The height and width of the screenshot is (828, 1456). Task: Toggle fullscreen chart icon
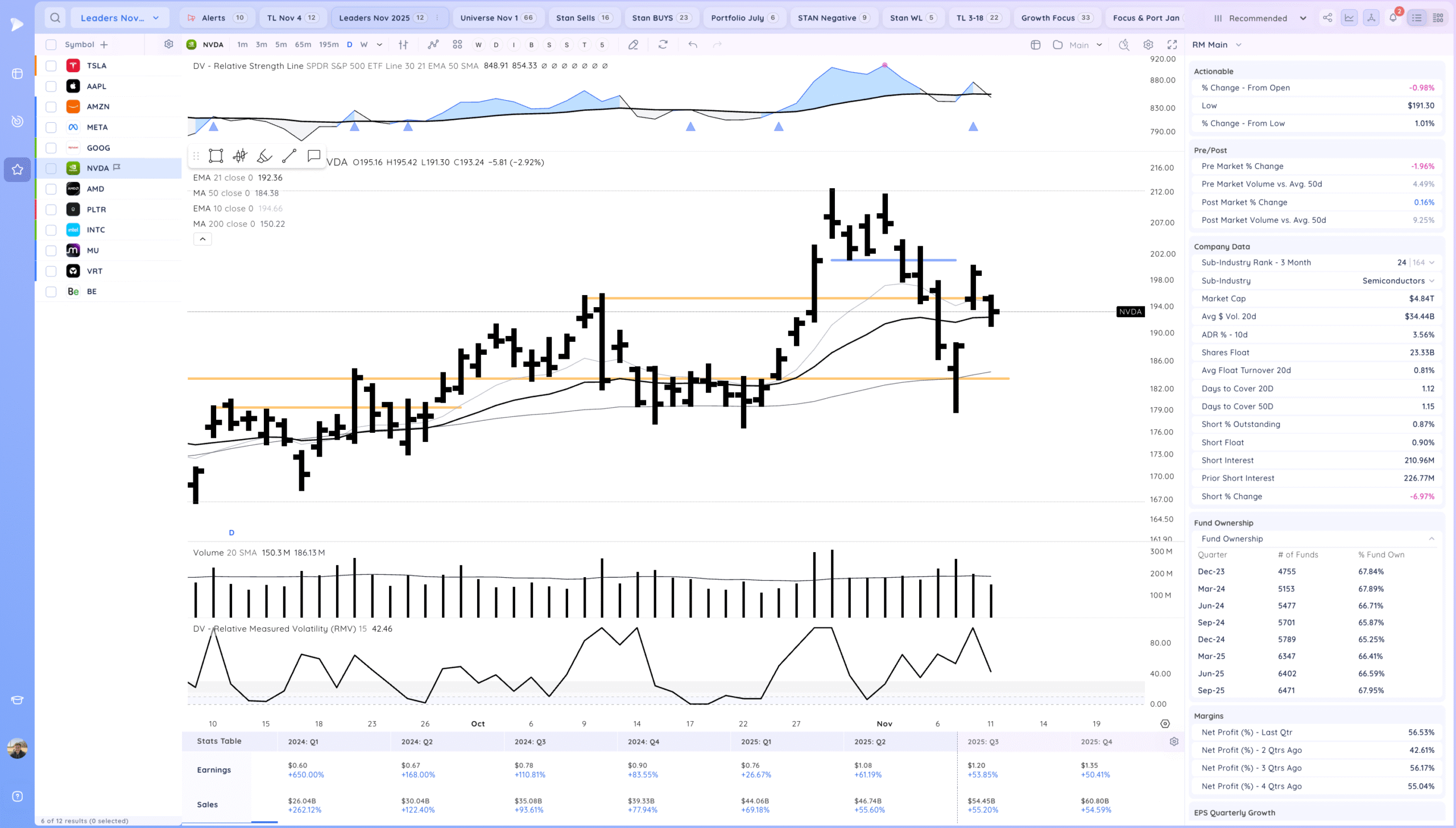pyautogui.click(x=1172, y=44)
